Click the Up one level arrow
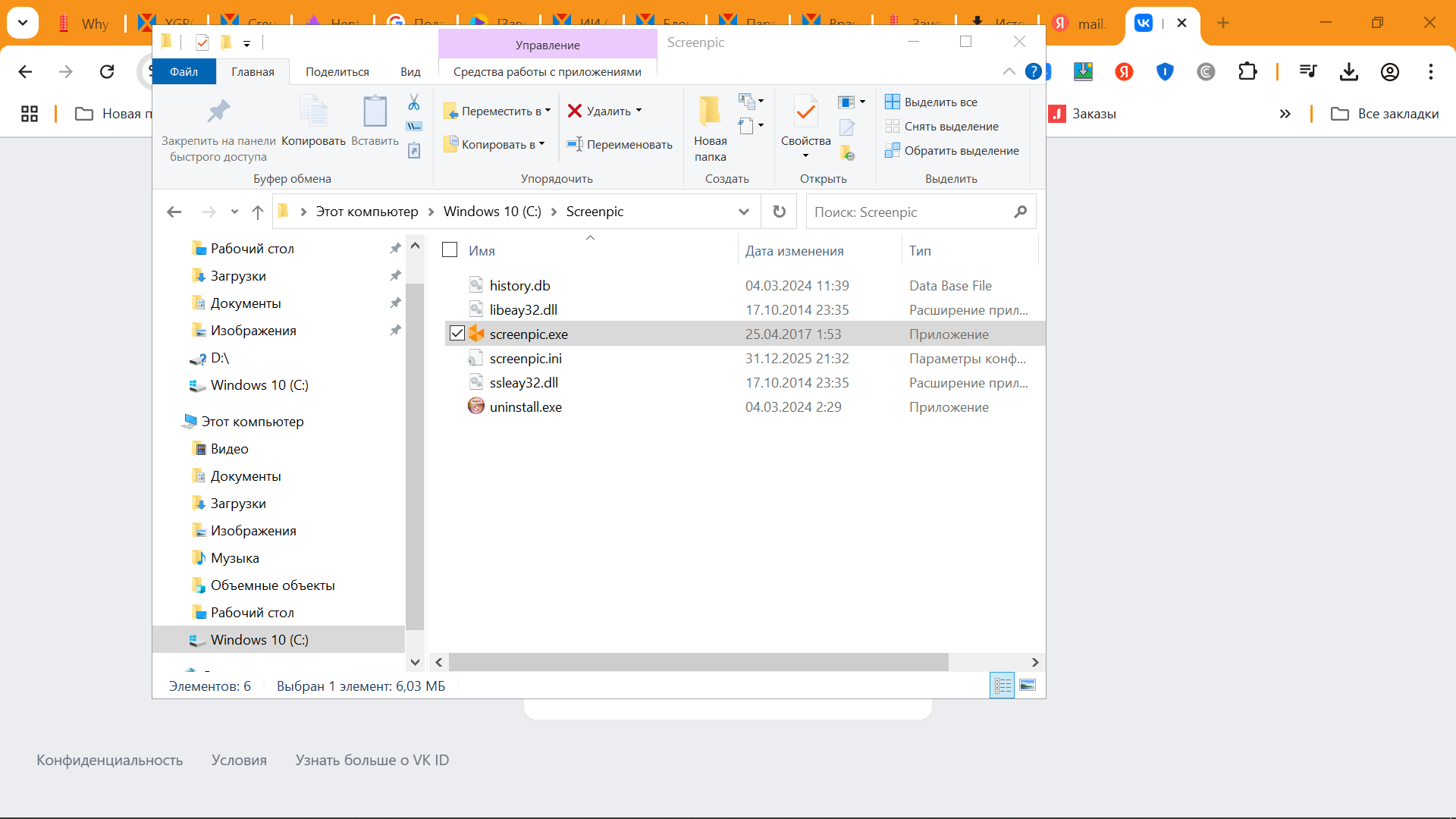This screenshot has width=1456, height=819. 258,212
